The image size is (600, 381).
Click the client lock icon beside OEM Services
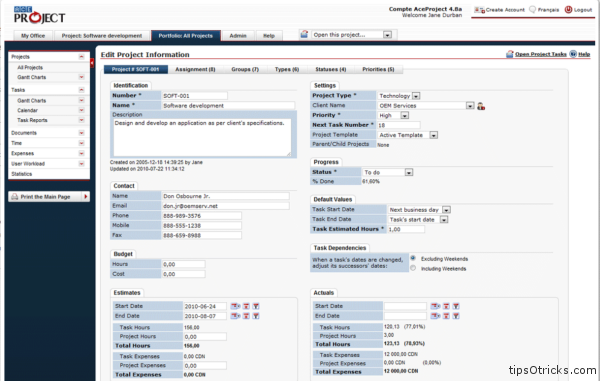[x=481, y=106]
